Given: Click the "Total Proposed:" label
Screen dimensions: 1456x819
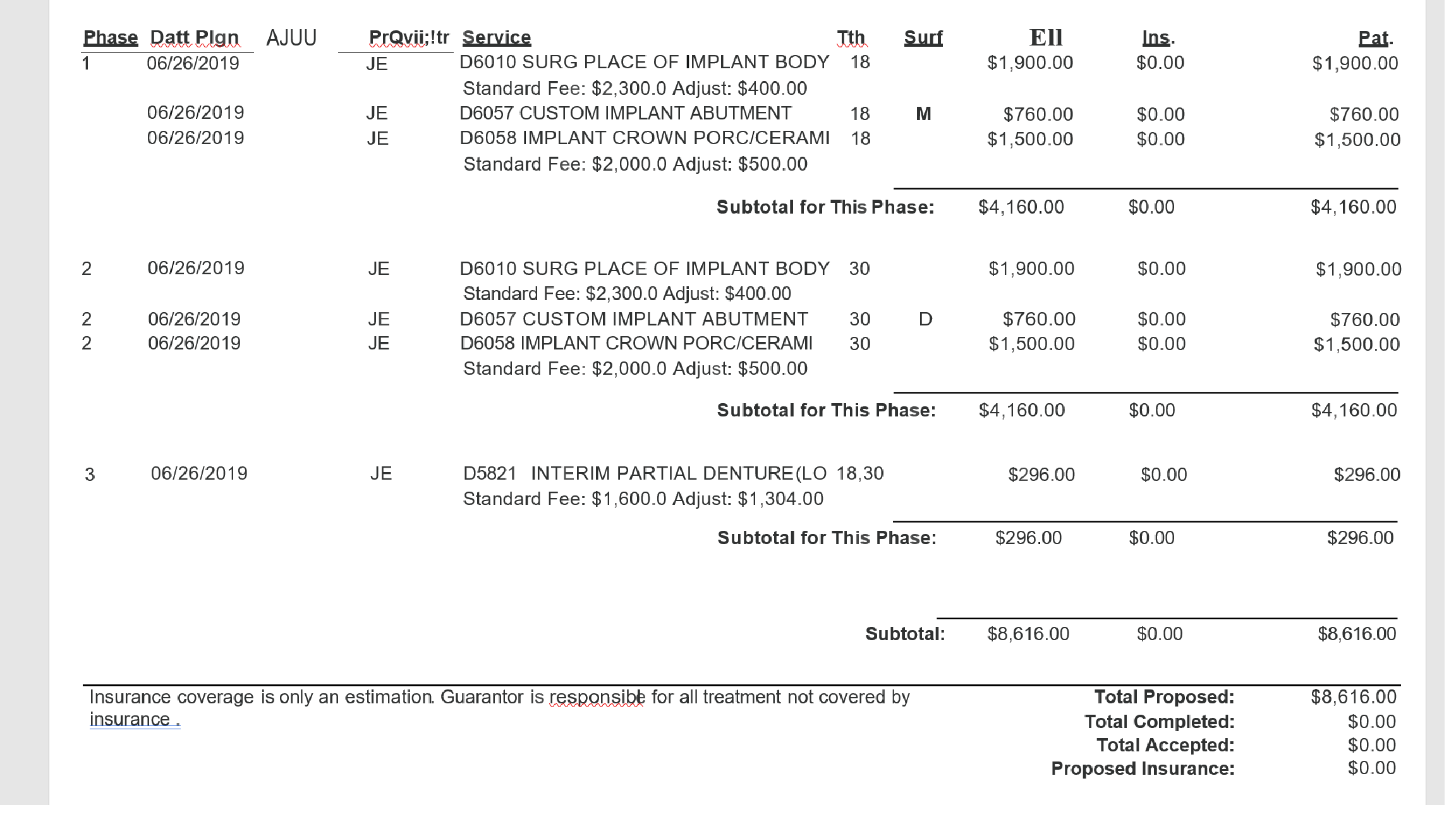Looking at the screenshot, I should [x=1164, y=697].
